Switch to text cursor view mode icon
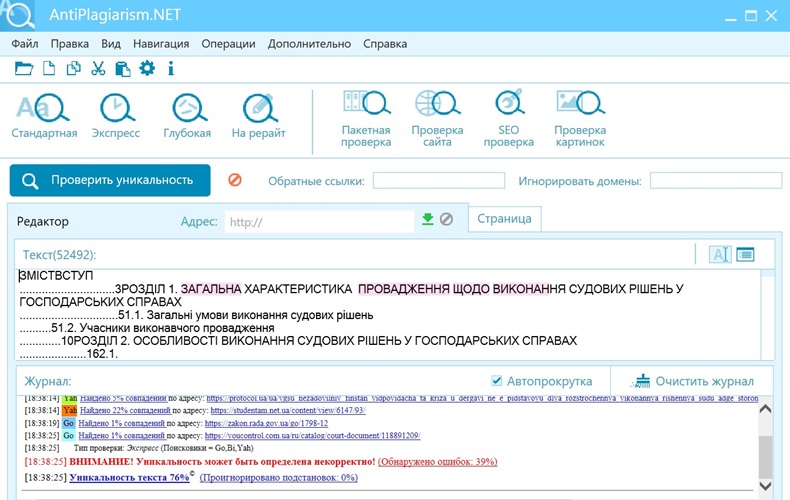Image resolution: width=790 pixels, height=500 pixels. pos(720,255)
